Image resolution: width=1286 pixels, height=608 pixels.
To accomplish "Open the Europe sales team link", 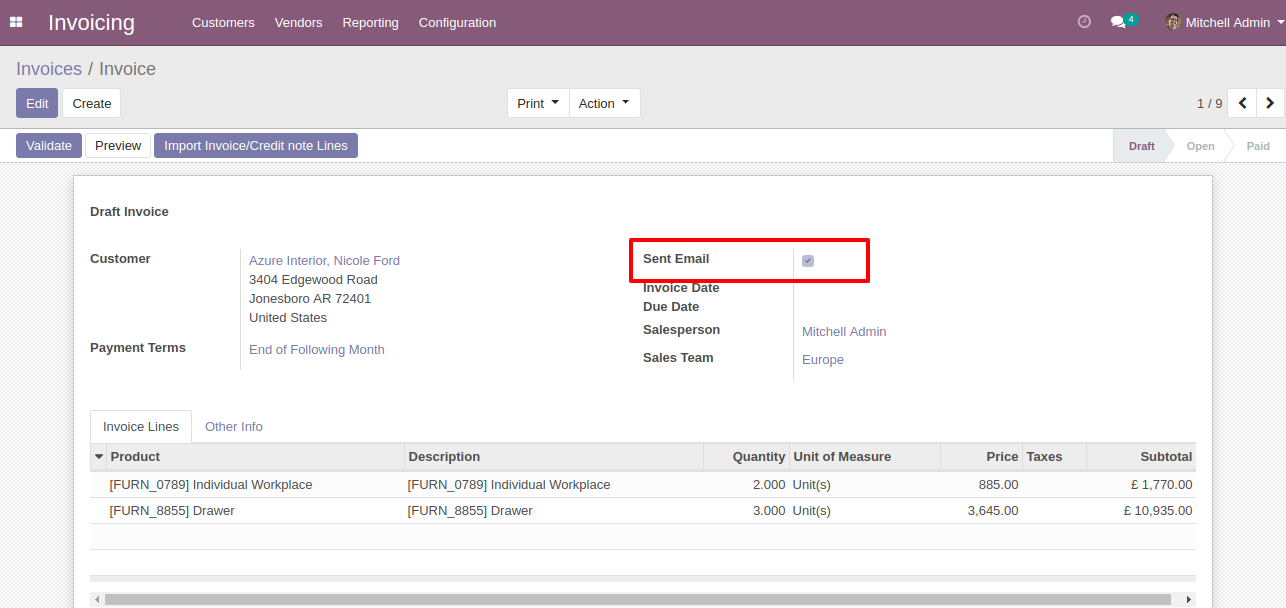I will 823,359.
